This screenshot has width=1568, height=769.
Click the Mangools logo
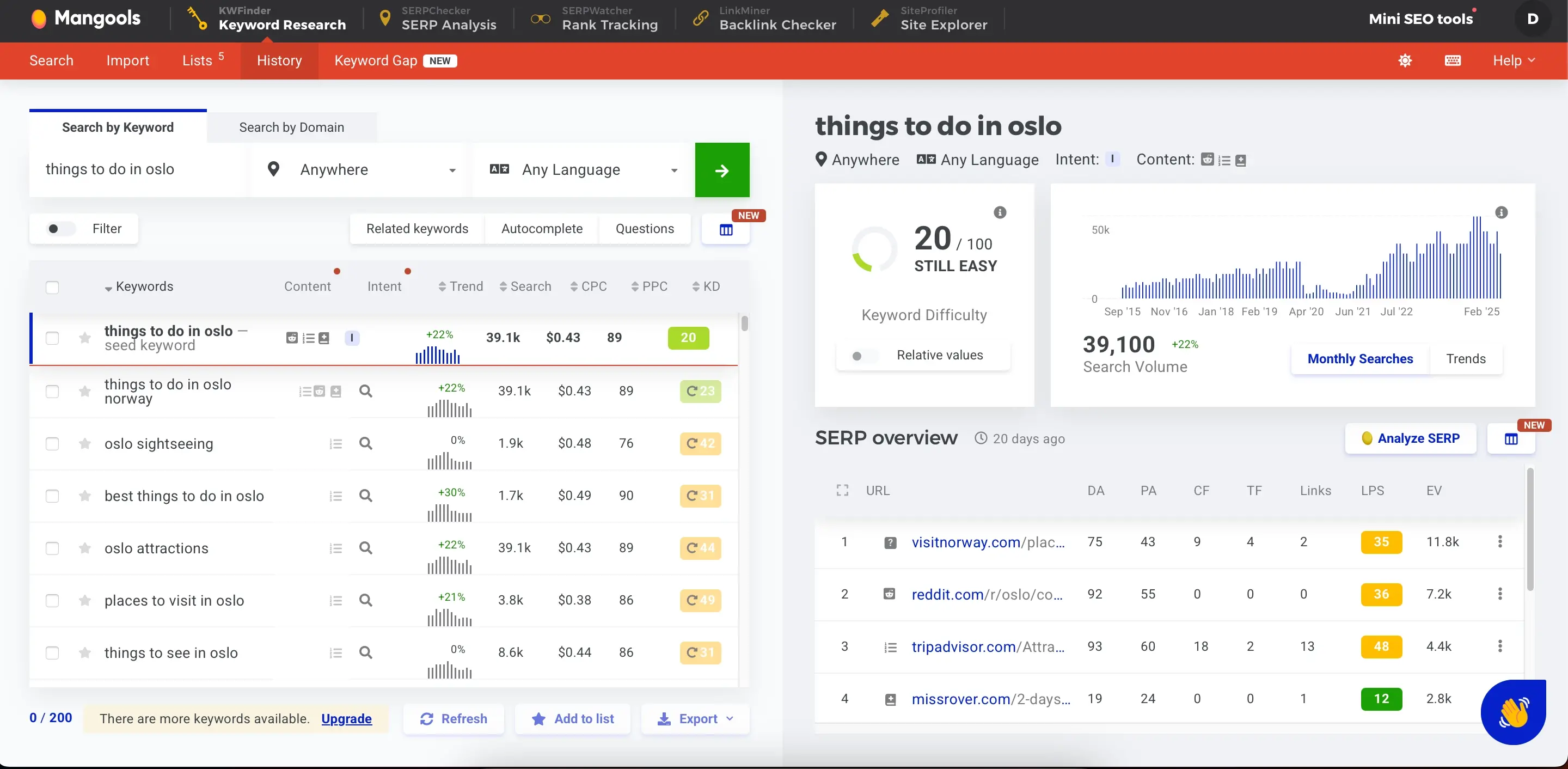pos(86,19)
